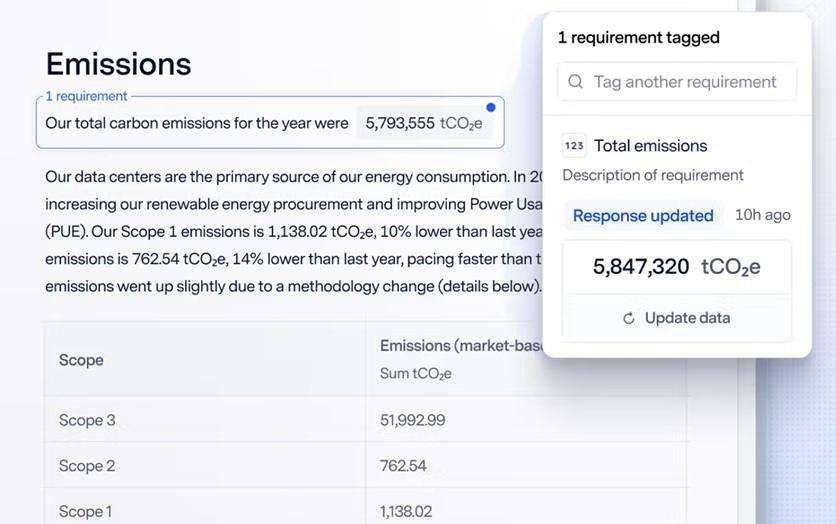Click the refresh icon next to Update data
Viewport: 836px width, 524px height.
pyautogui.click(x=628, y=318)
